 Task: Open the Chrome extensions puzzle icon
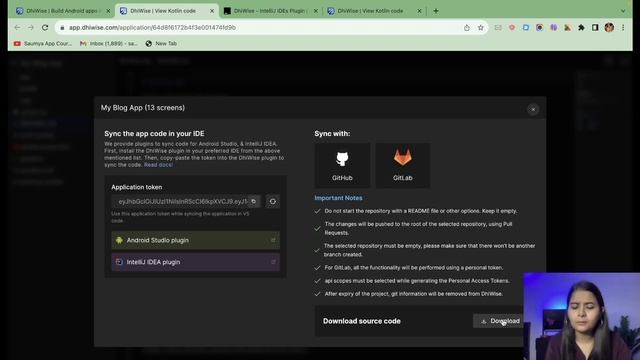[581, 28]
